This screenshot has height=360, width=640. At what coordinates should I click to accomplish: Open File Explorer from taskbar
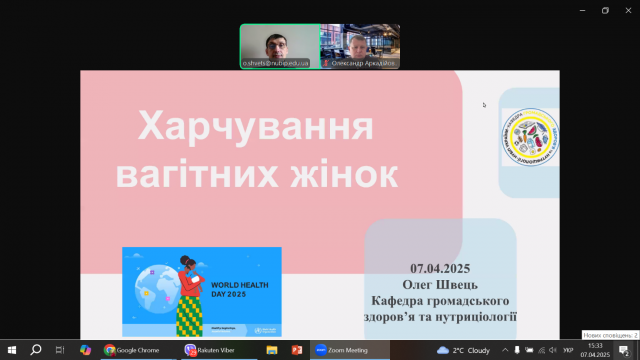pos(272,350)
